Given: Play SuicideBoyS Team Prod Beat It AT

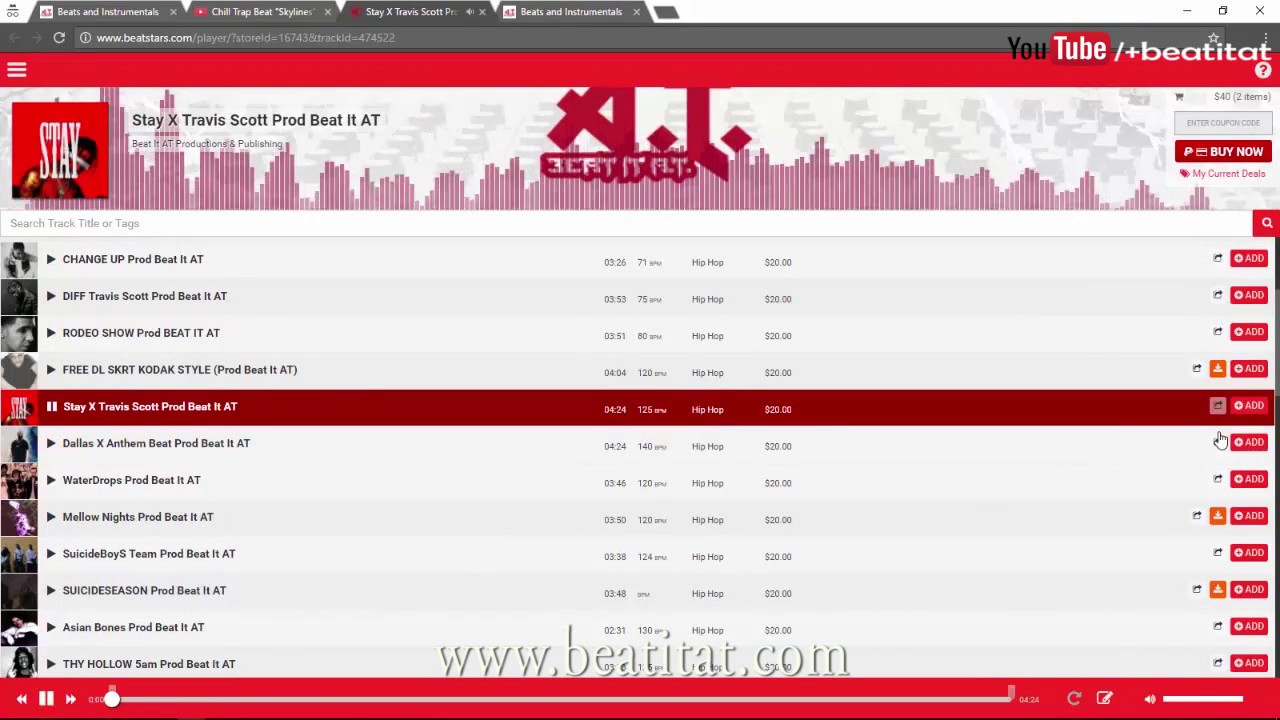Looking at the screenshot, I should tap(51, 554).
